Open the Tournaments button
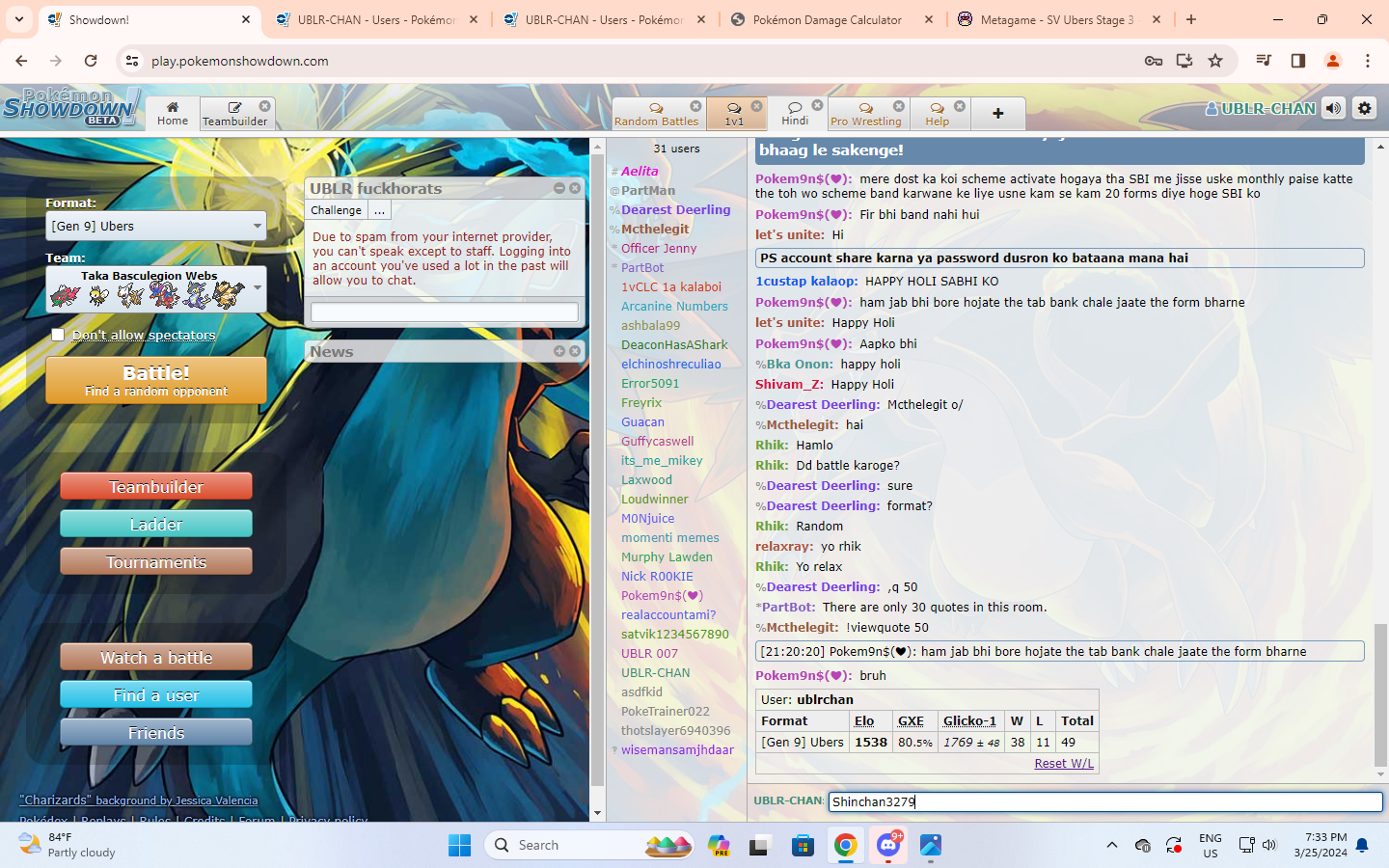This screenshot has width=1389, height=868. pos(156,561)
